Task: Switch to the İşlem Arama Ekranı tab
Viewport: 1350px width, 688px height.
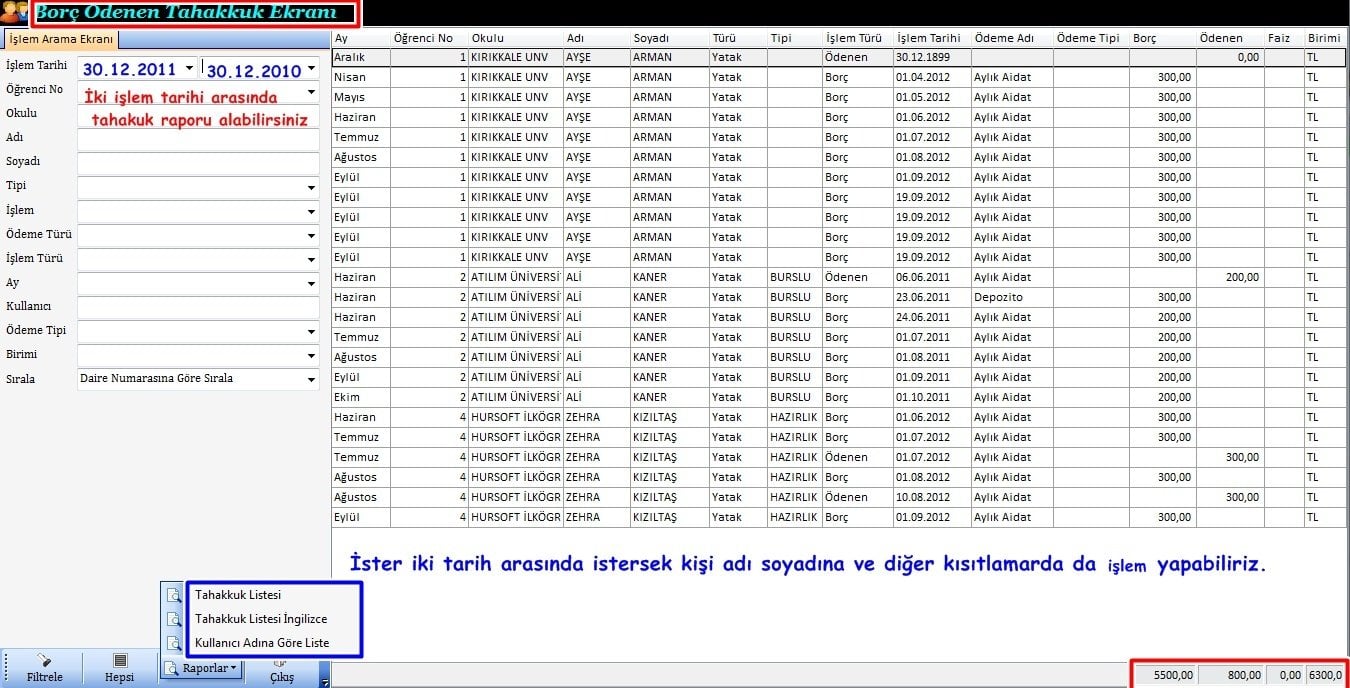Action: click(x=61, y=39)
